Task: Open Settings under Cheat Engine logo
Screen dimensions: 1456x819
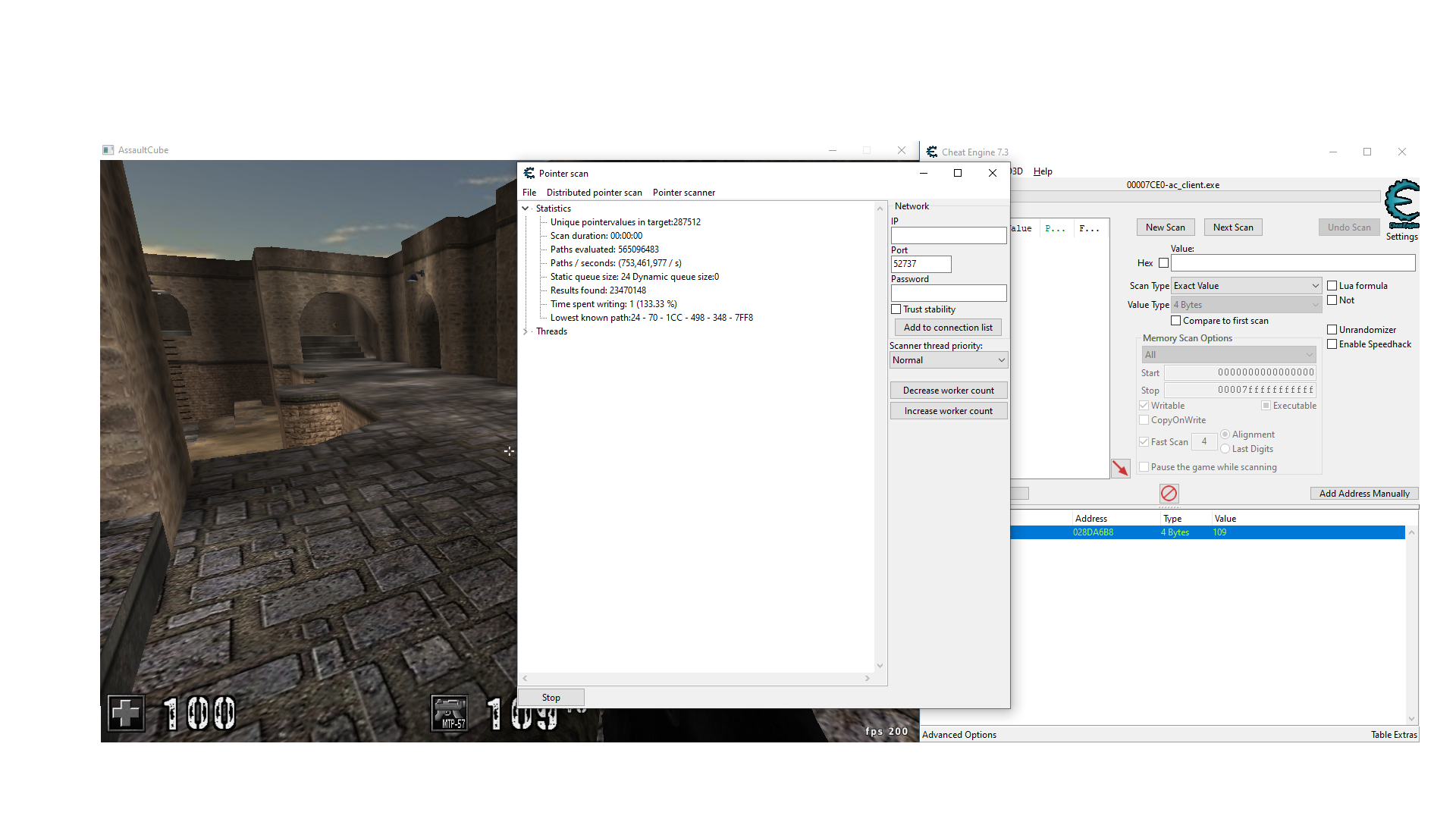Action: (x=1401, y=237)
